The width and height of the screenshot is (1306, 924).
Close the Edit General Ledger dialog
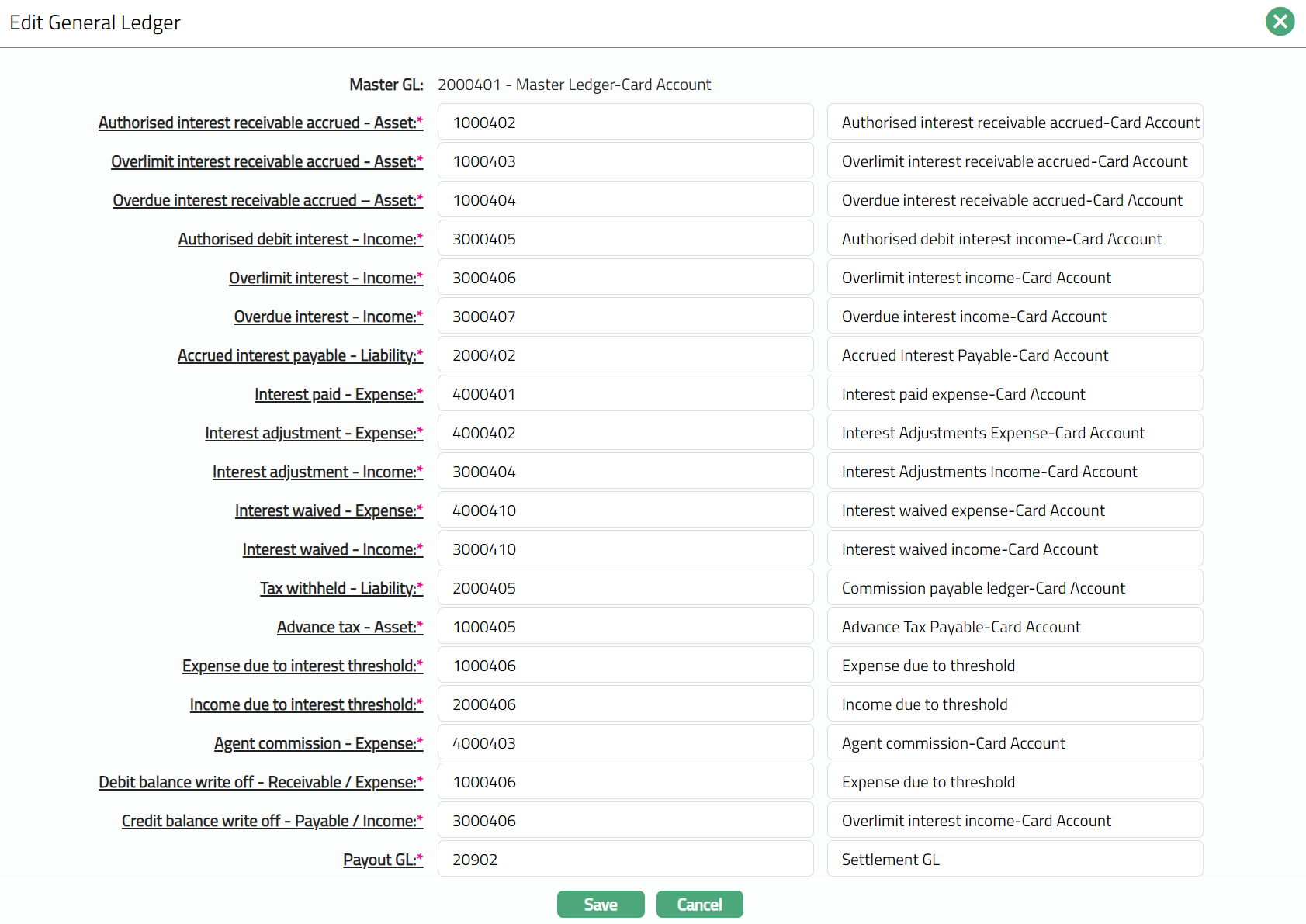(1280, 22)
